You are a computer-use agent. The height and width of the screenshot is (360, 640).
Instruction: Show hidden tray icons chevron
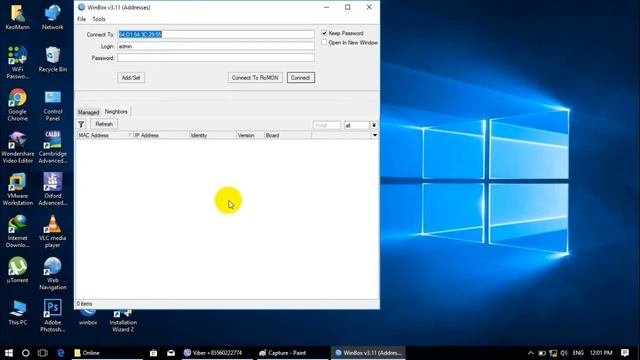coord(530,353)
